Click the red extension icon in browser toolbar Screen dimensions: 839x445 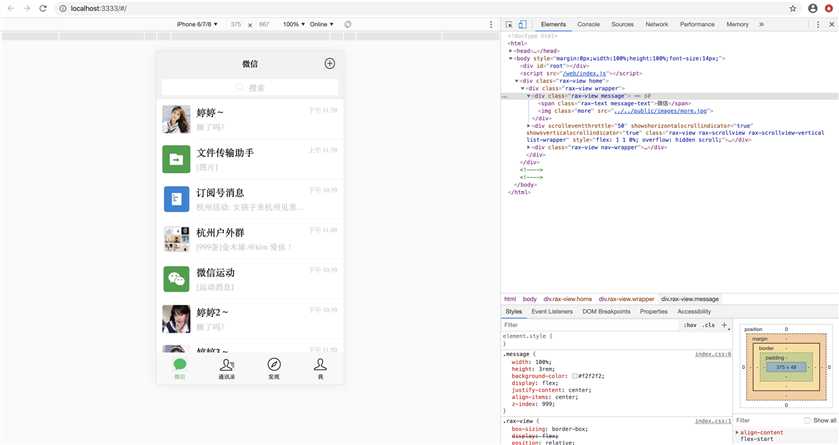coord(829,9)
